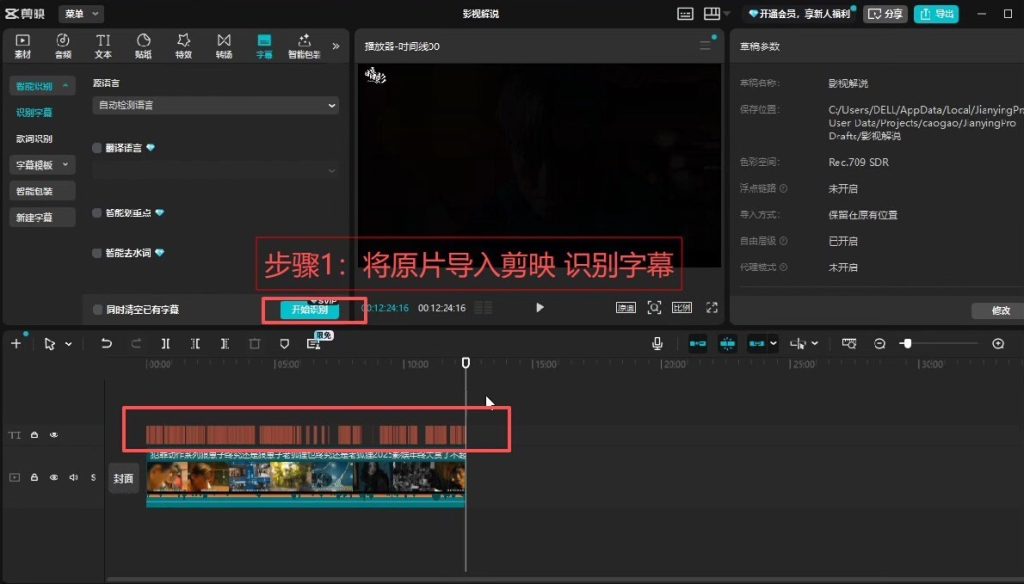Click the 导出 export button
The width and height of the screenshot is (1024, 584).
point(936,14)
